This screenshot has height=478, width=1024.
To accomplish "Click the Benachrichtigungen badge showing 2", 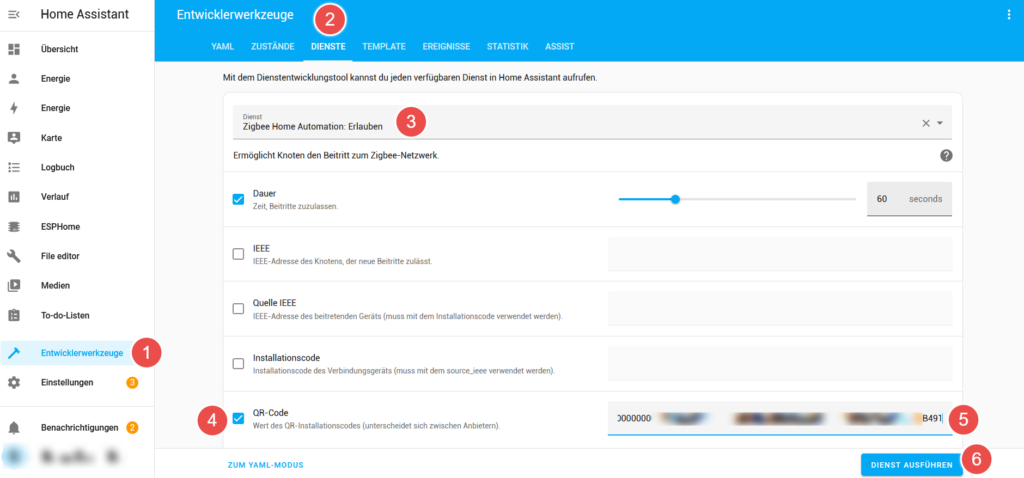I will click(x=132, y=428).
